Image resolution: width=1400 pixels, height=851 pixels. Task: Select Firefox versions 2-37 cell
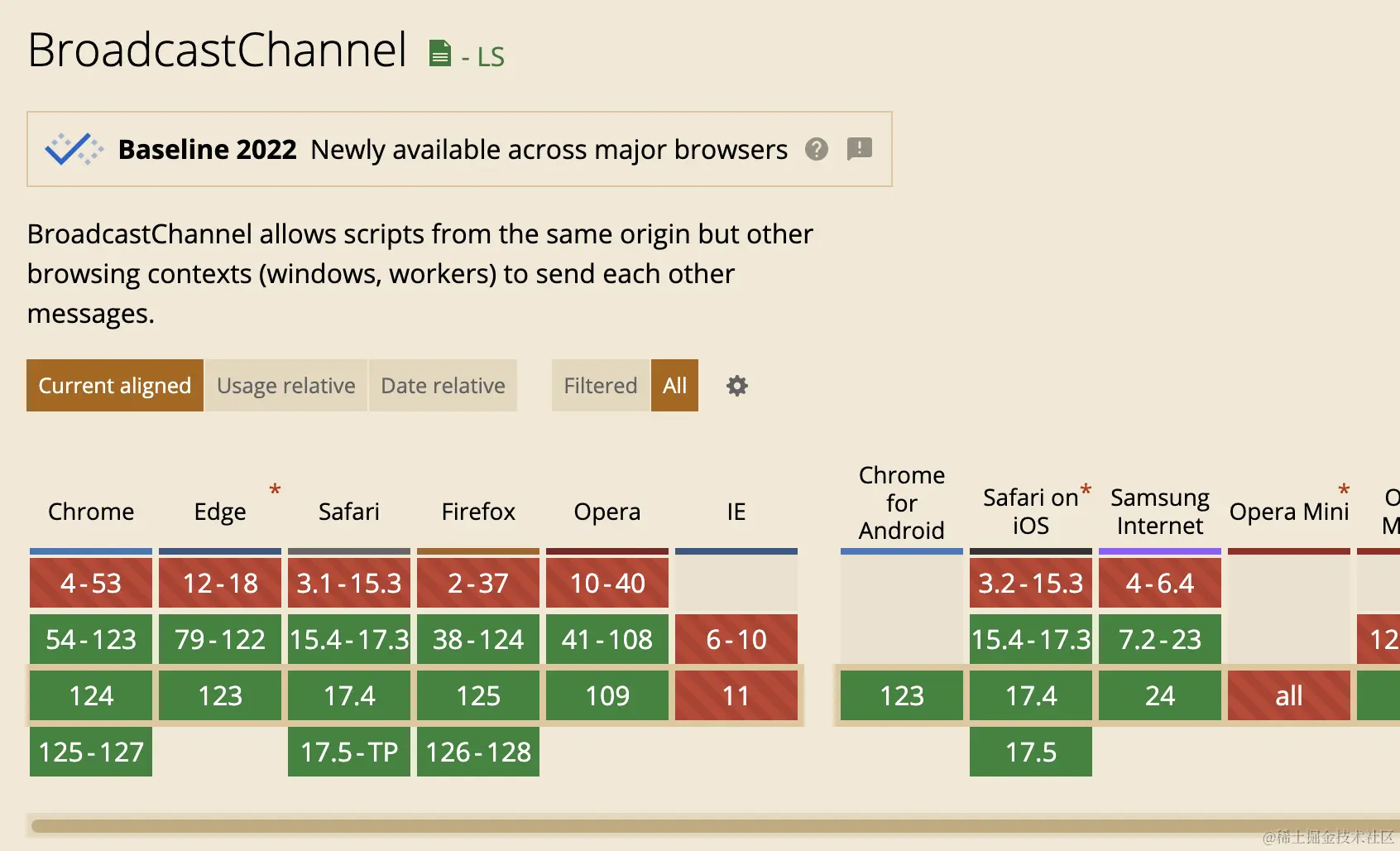(x=478, y=583)
